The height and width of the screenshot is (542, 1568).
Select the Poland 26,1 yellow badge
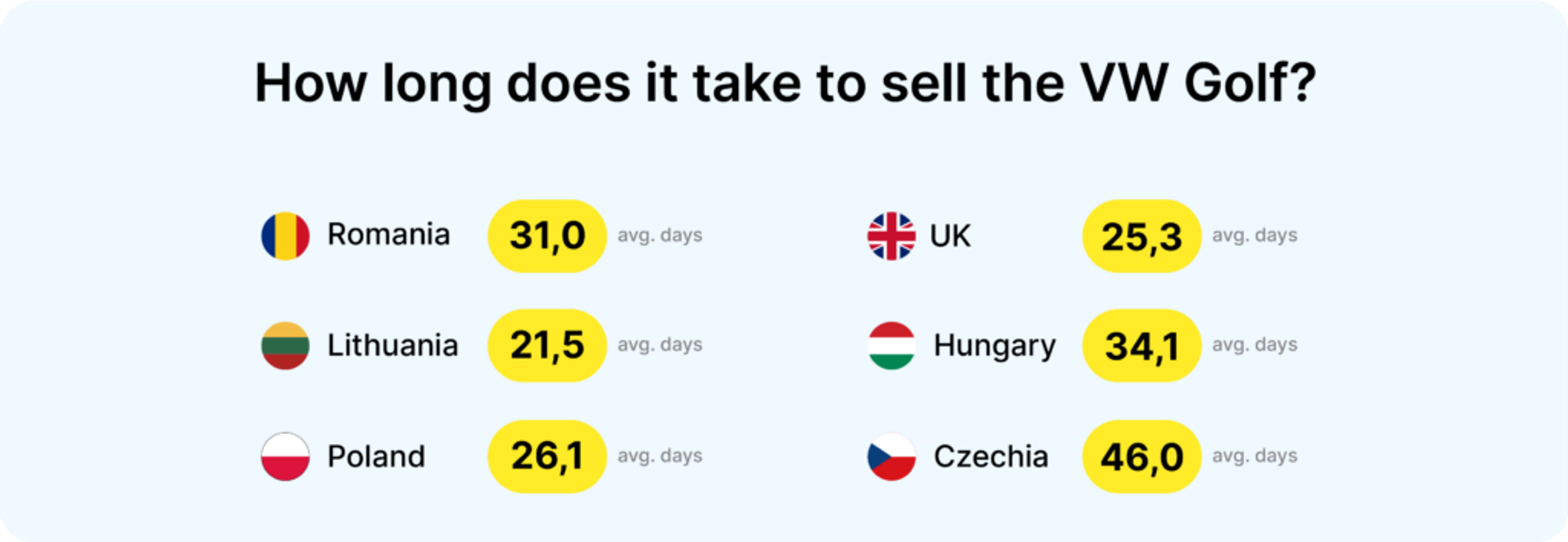(547, 457)
